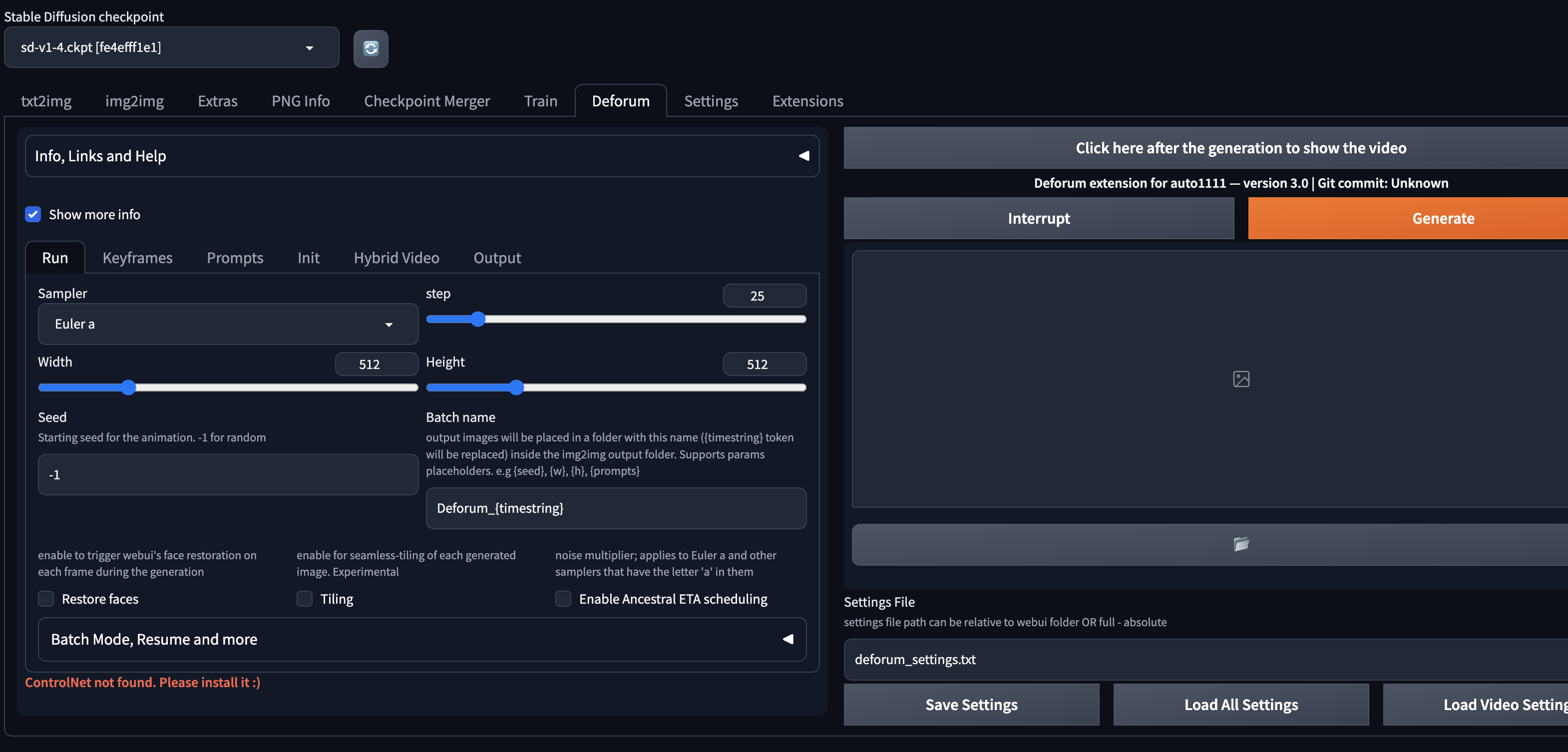Click the Info, Links and Help arrow
This screenshot has height=752, width=1568.
pyautogui.click(x=803, y=156)
